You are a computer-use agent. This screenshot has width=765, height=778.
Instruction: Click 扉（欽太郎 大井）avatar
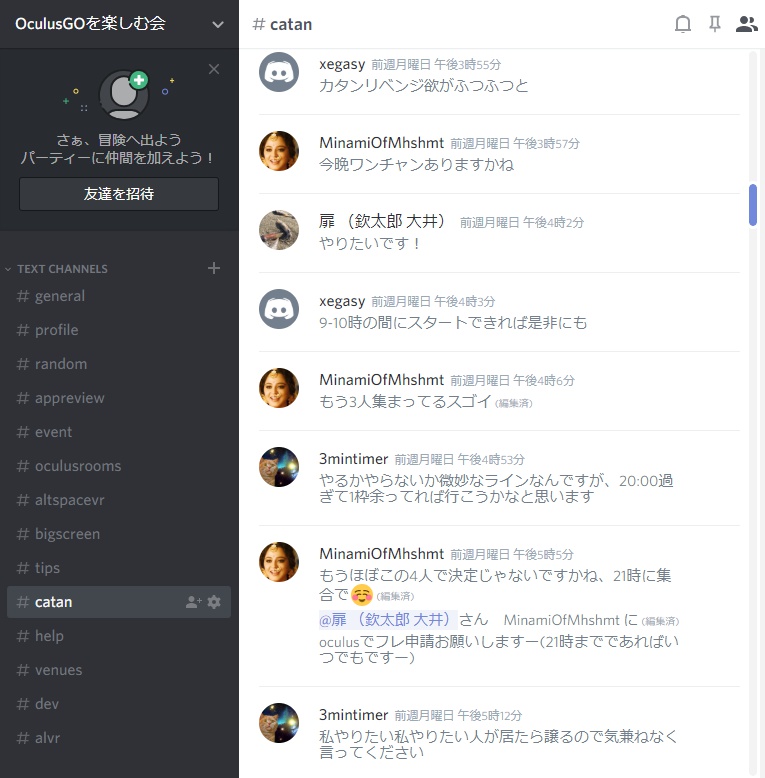[x=279, y=230]
